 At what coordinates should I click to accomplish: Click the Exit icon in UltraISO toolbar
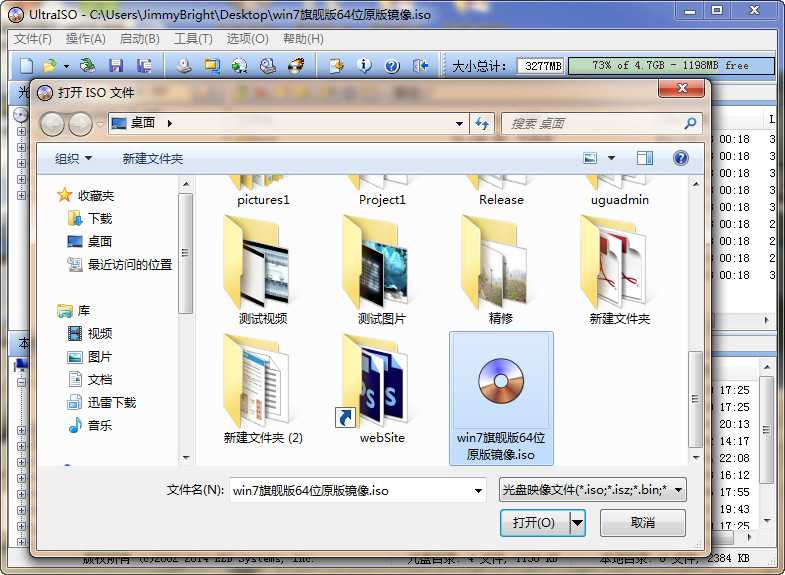click(x=421, y=66)
